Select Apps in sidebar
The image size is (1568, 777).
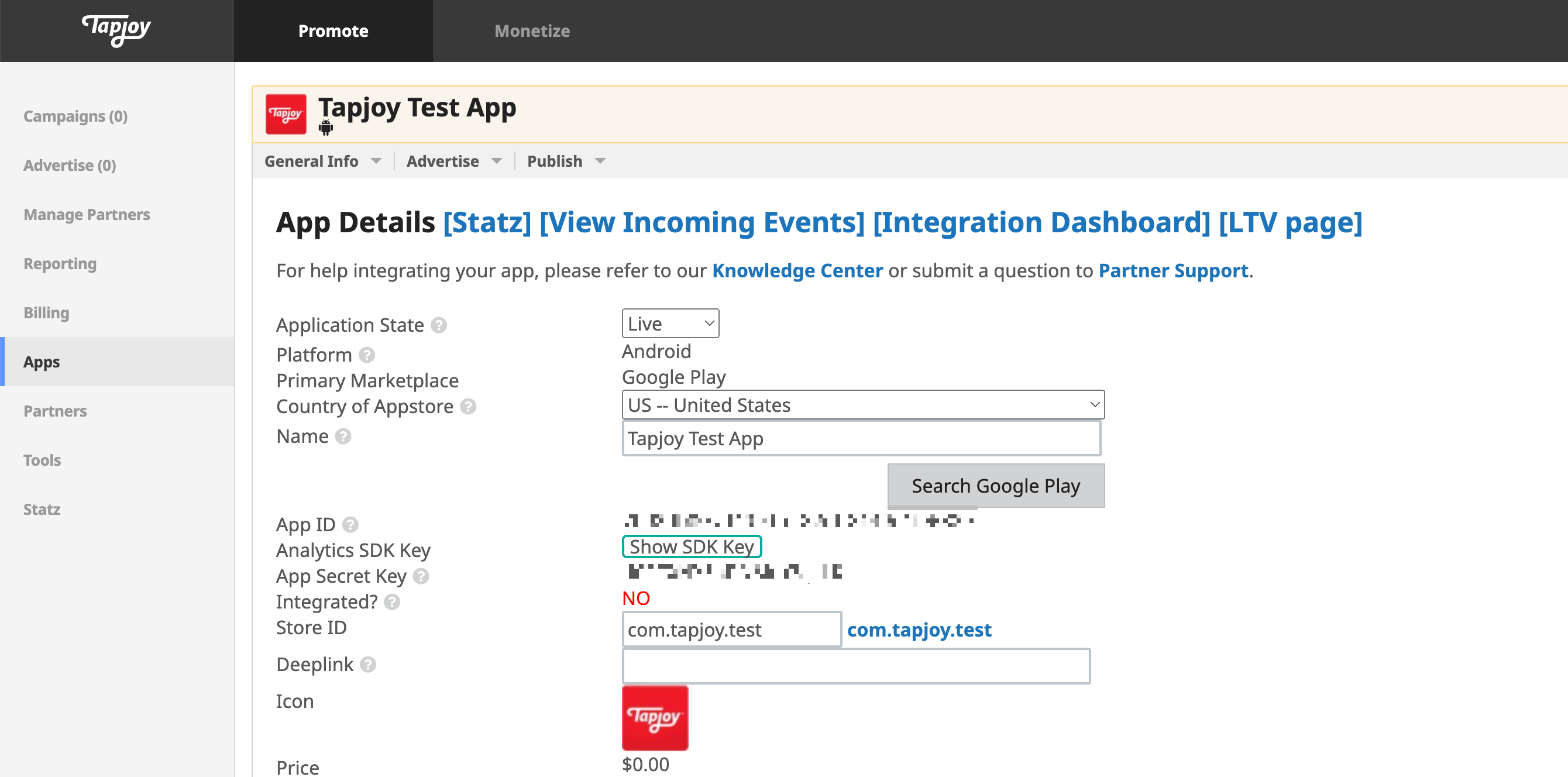[x=117, y=362]
